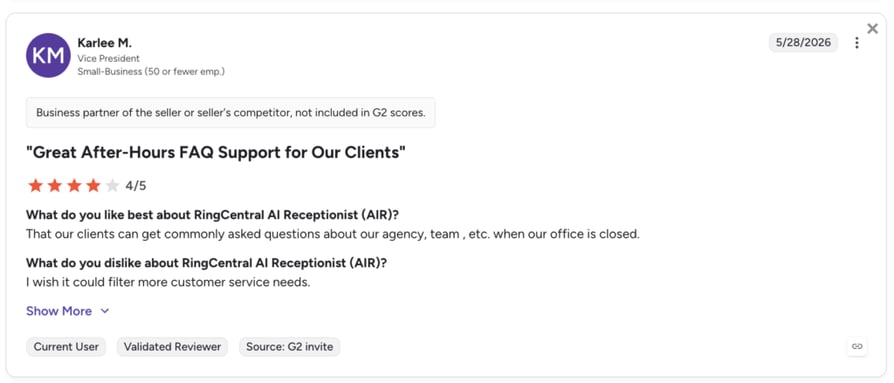894x383 pixels.
Task: Open reviewer name Karlee M.
Action: point(104,43)
